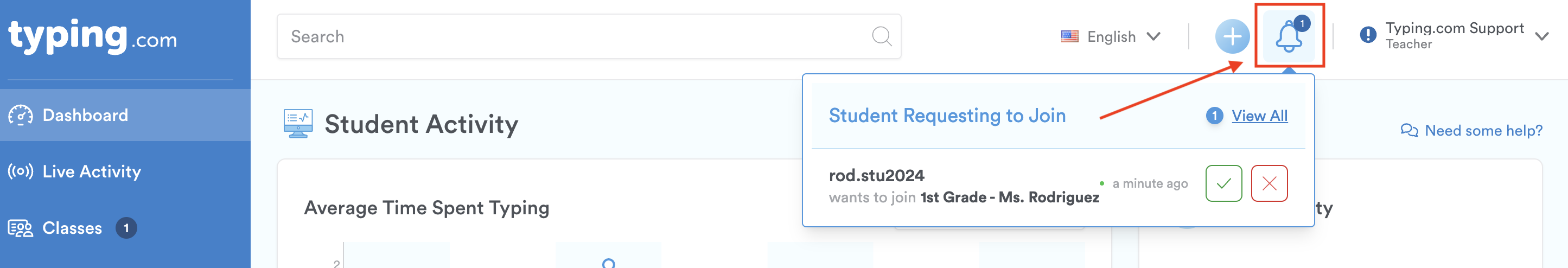Click the search magnifier icon
The width and height of the screenshot is (1568, 268).
point(882,36)
